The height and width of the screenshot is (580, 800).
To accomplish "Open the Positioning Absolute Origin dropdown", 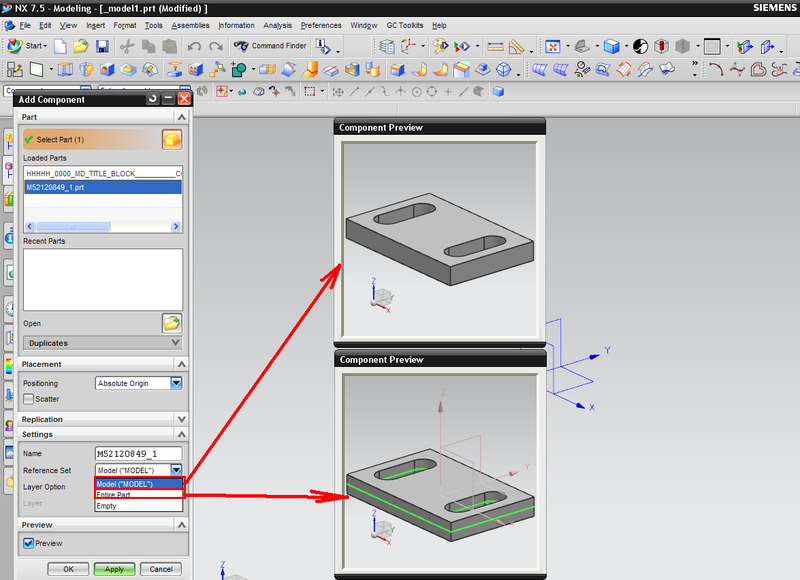I will [x=177, y=383].
